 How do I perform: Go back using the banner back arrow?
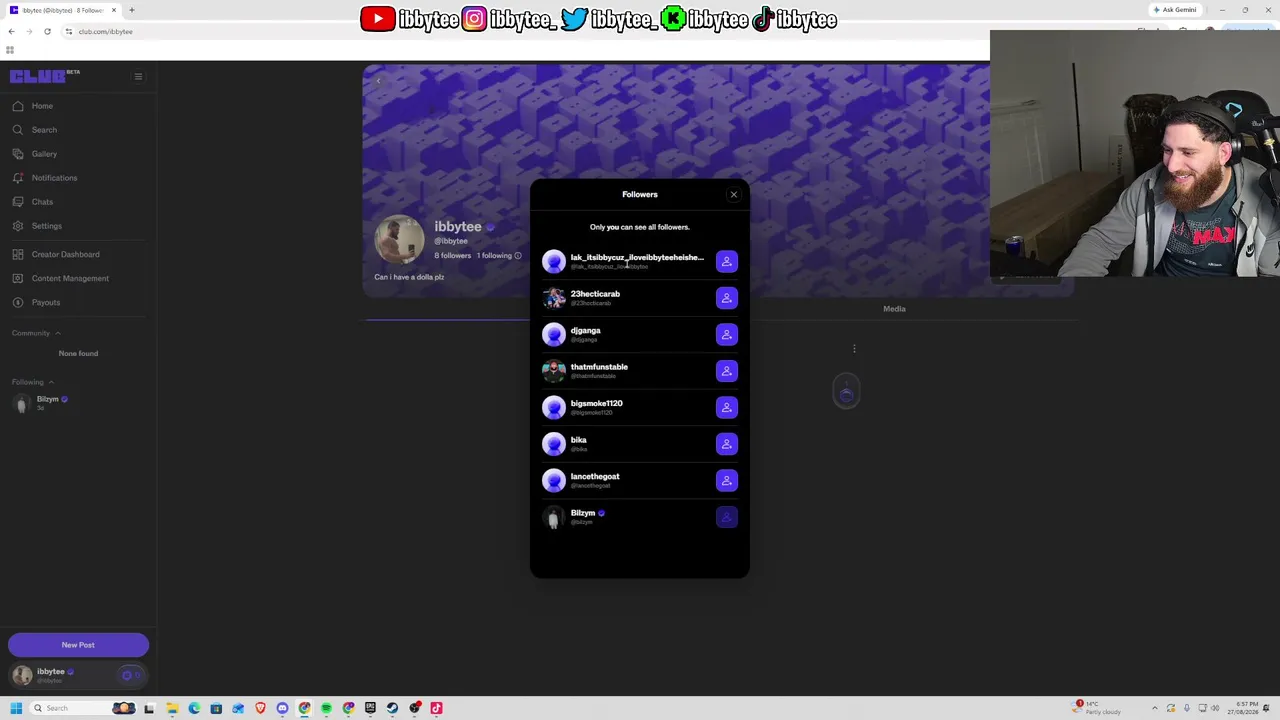(x=378, y=81)
